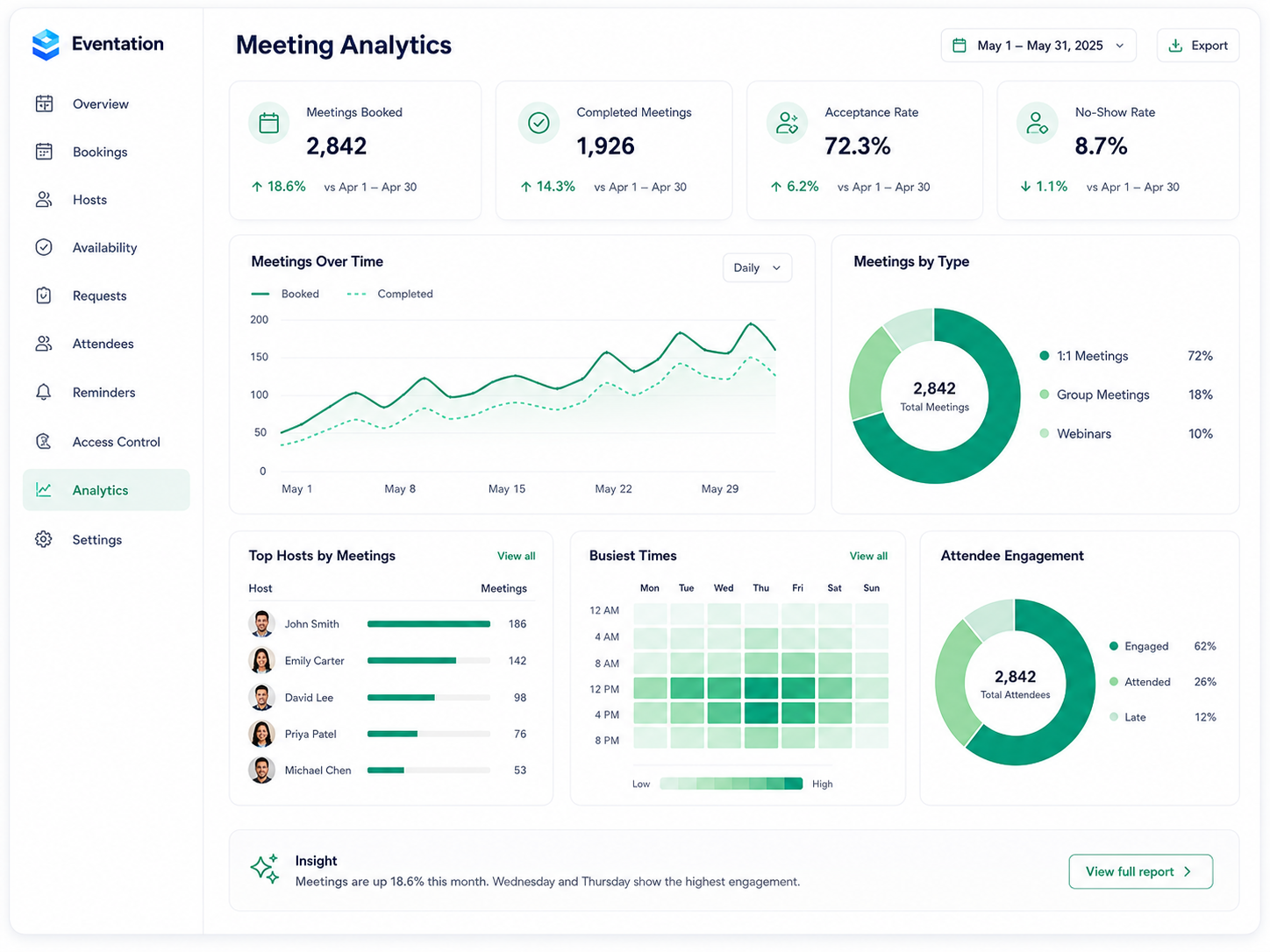This screenshot has width=1270, height=952.
Task: Click View all in Top Hosts
Action: 516,556
